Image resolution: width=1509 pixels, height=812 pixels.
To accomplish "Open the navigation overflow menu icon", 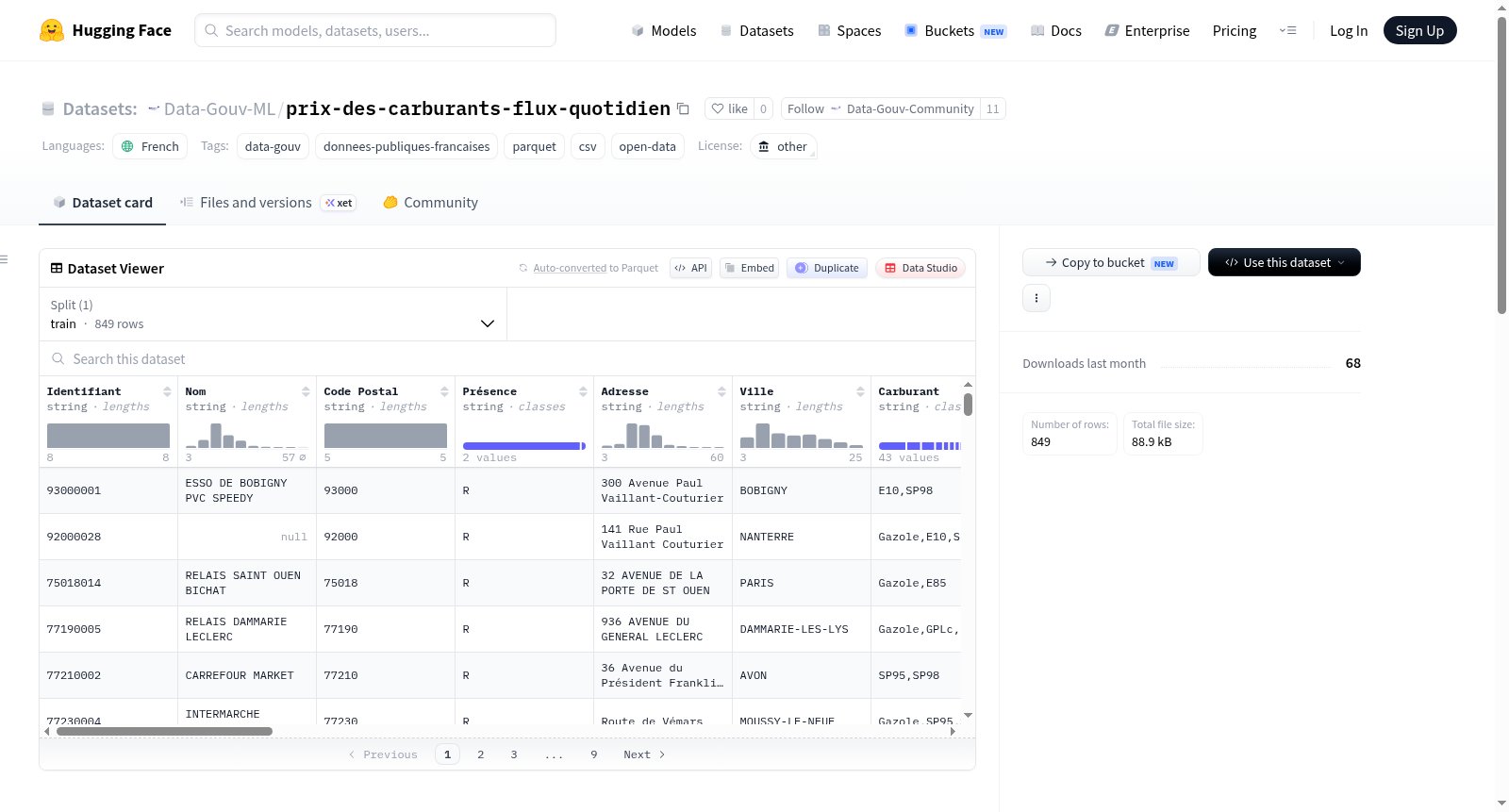I will point(1287,30).
